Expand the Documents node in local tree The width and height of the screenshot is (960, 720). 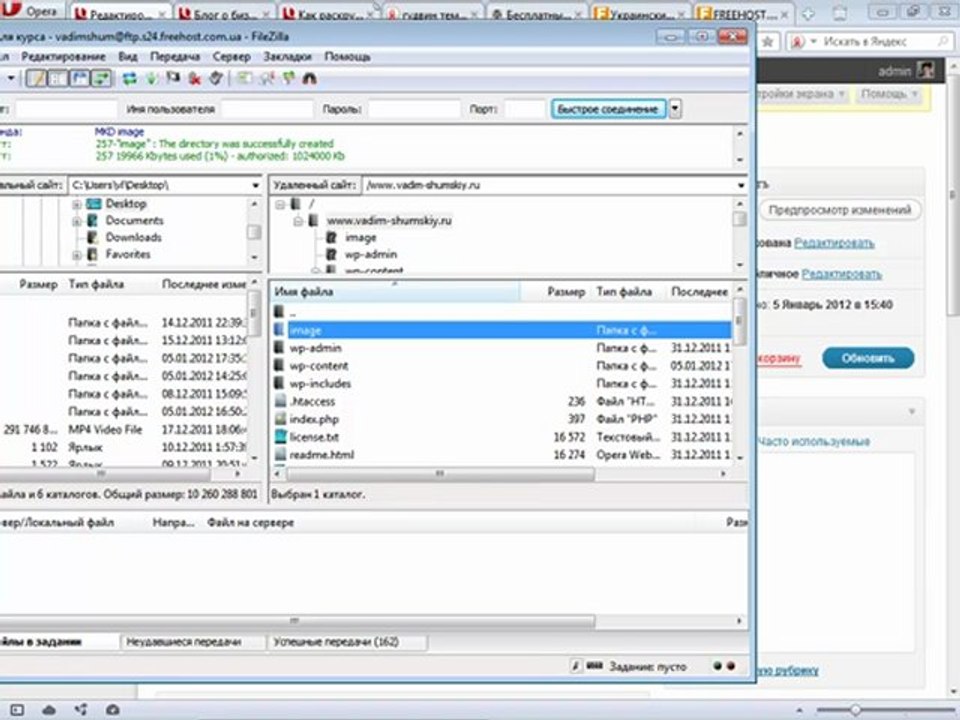click(77, 221)
